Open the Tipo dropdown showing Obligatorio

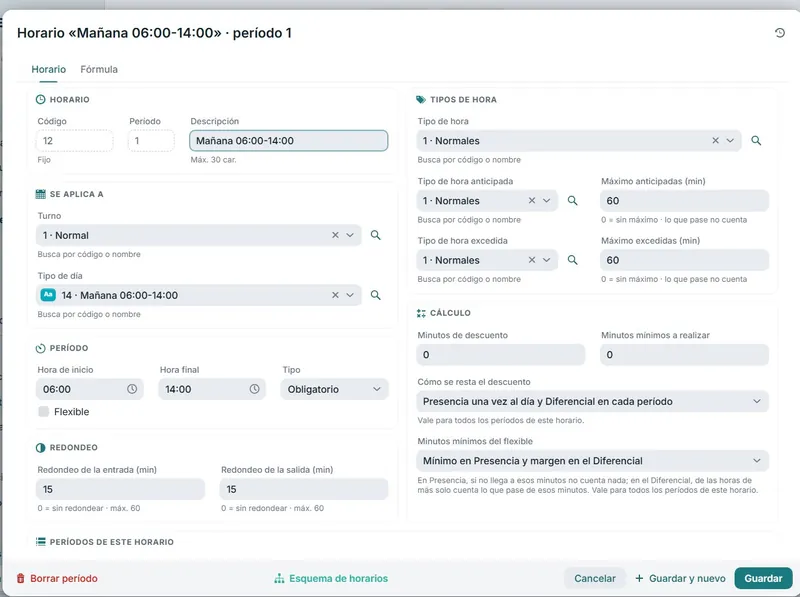[334, 389]
